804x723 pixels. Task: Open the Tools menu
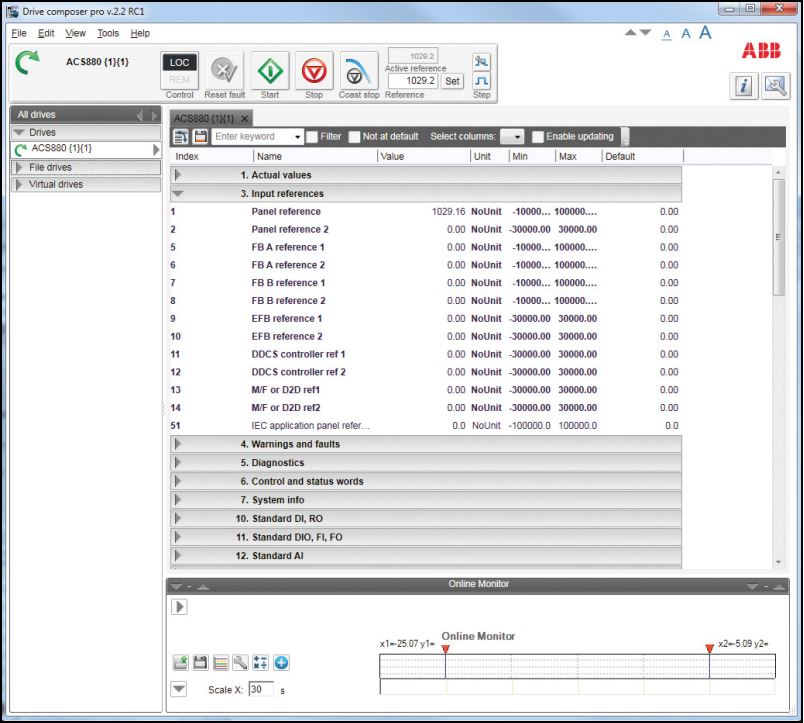pyautogui.click(x=108, y=33)
